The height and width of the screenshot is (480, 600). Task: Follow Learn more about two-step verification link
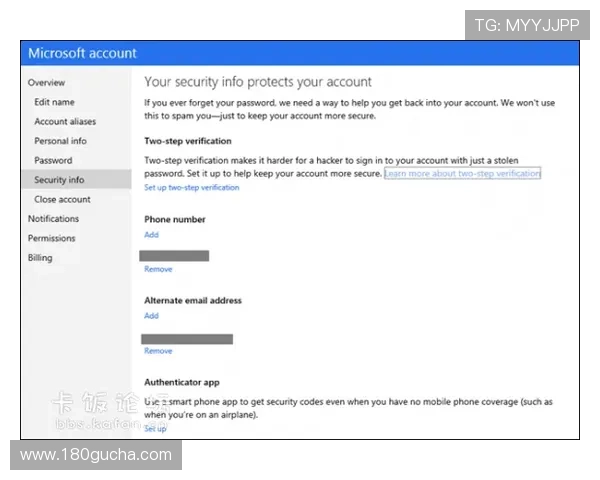pyautogui.click(x=462, y=174)
